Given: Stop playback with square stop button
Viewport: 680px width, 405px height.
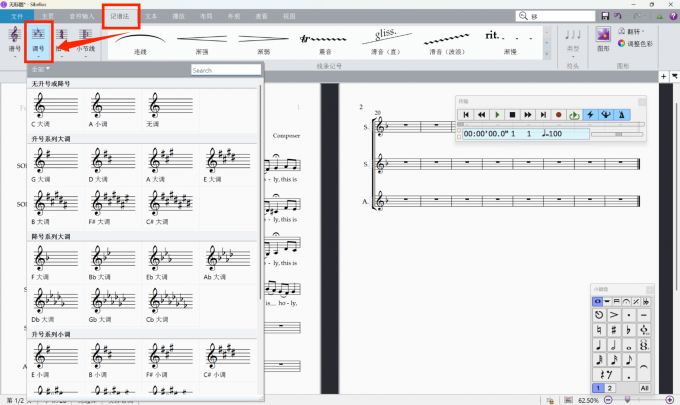Looking at the screenshot, I should (512, 114).
